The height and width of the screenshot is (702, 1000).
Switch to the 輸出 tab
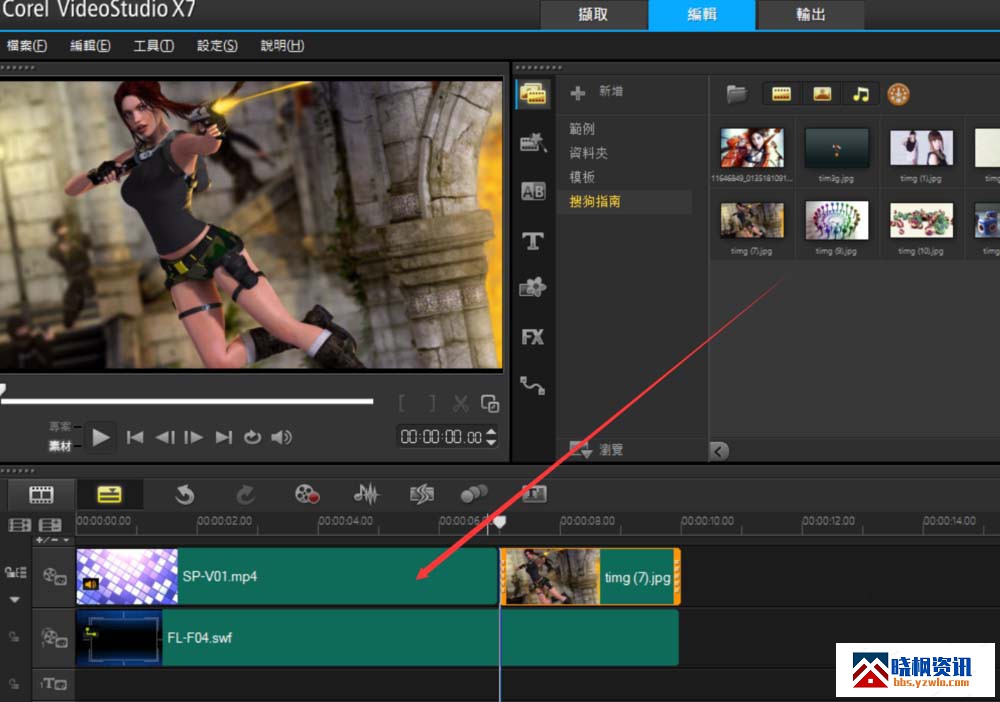pos(811,15)
